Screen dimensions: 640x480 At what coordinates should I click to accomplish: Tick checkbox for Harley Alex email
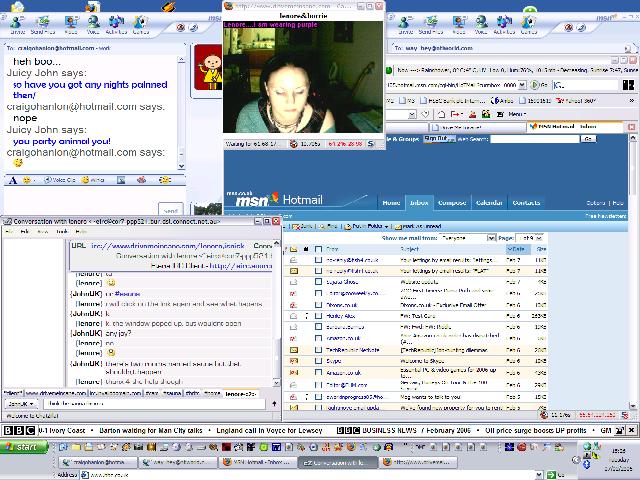coord(318,316)
